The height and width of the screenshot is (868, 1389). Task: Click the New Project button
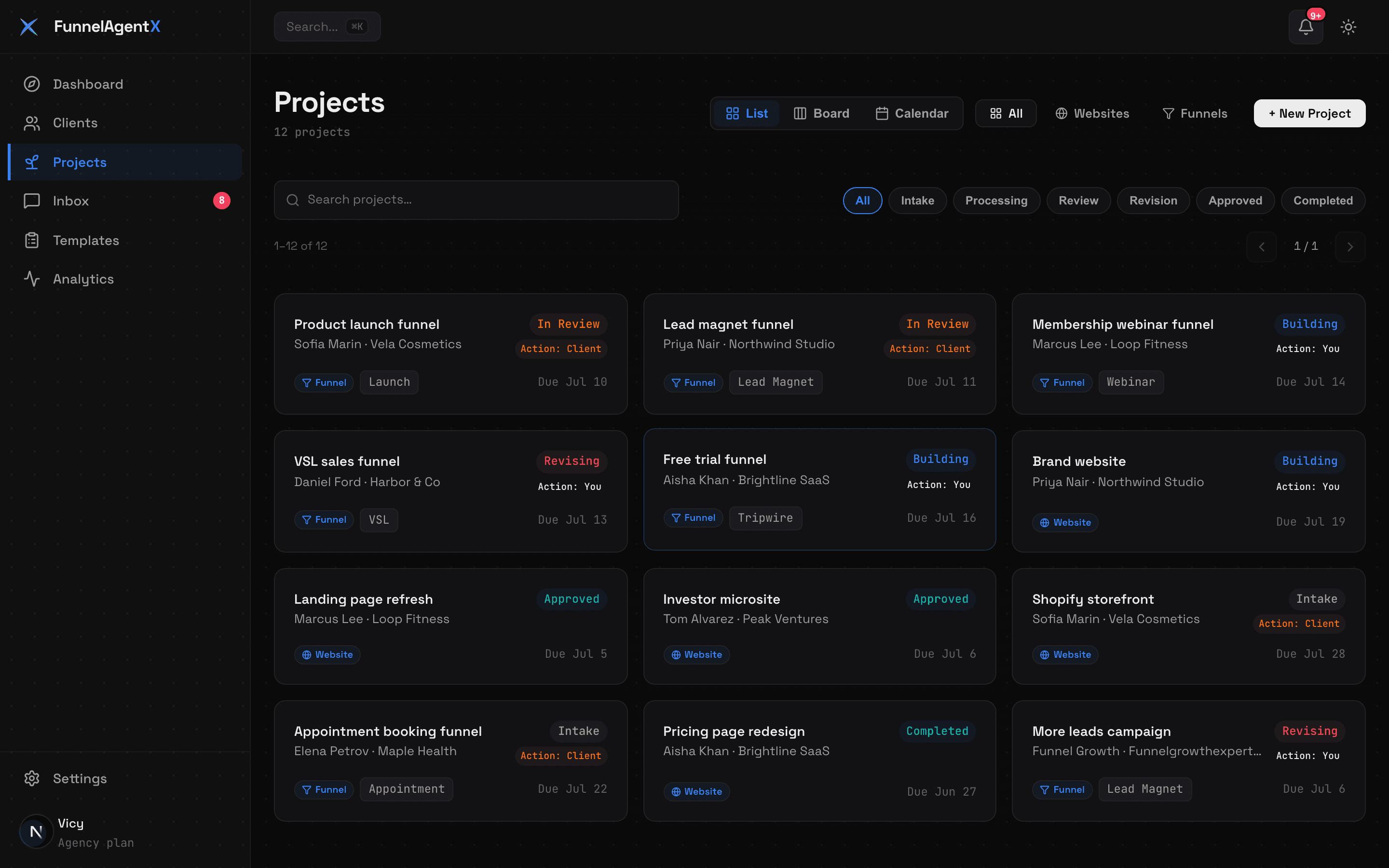coord(1310,113)
